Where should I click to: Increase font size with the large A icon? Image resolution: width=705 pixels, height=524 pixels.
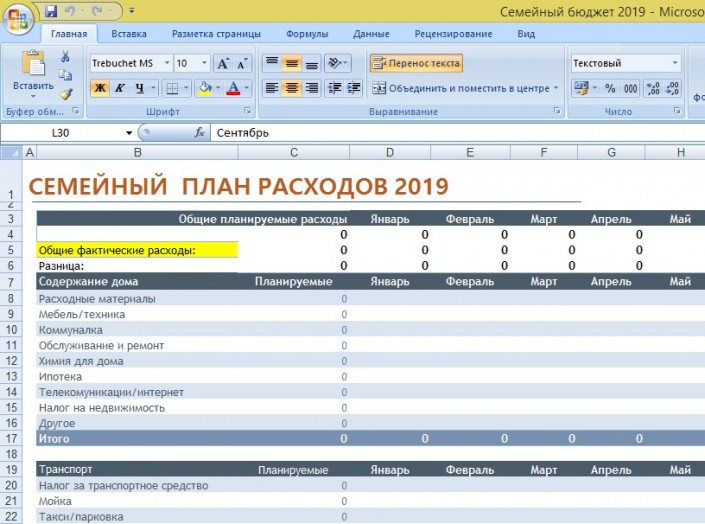point(222,63)
